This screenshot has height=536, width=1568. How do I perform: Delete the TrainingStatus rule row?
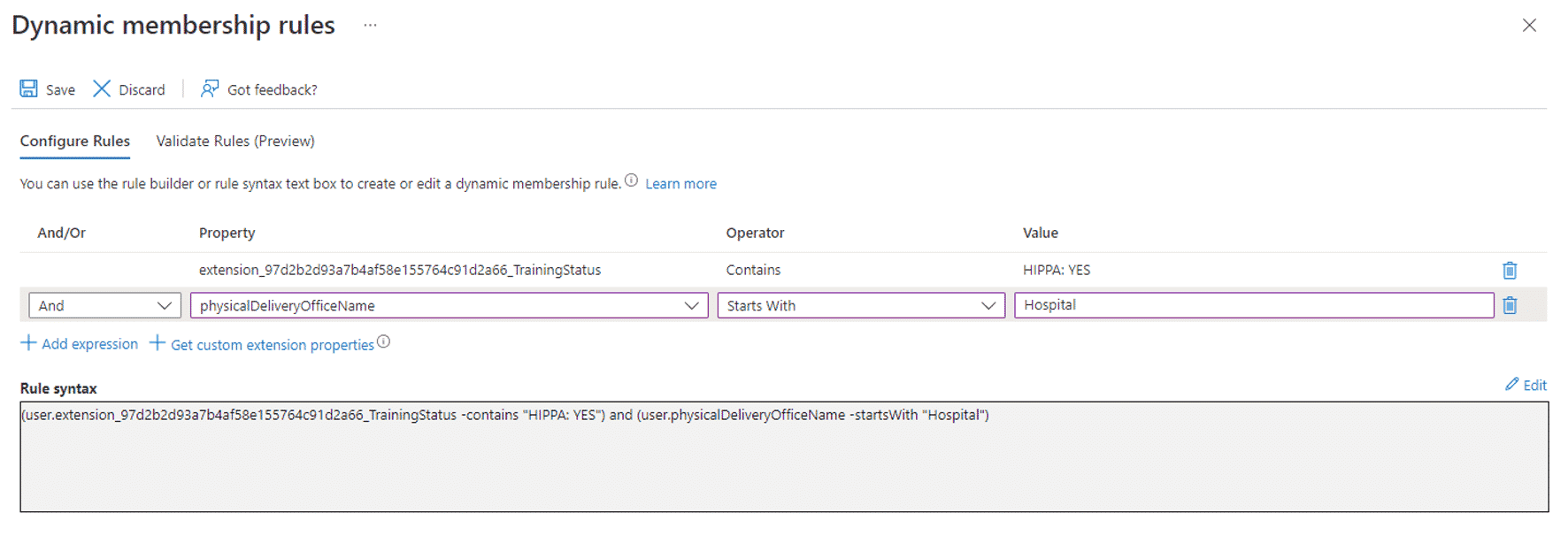coord(1510,271)
